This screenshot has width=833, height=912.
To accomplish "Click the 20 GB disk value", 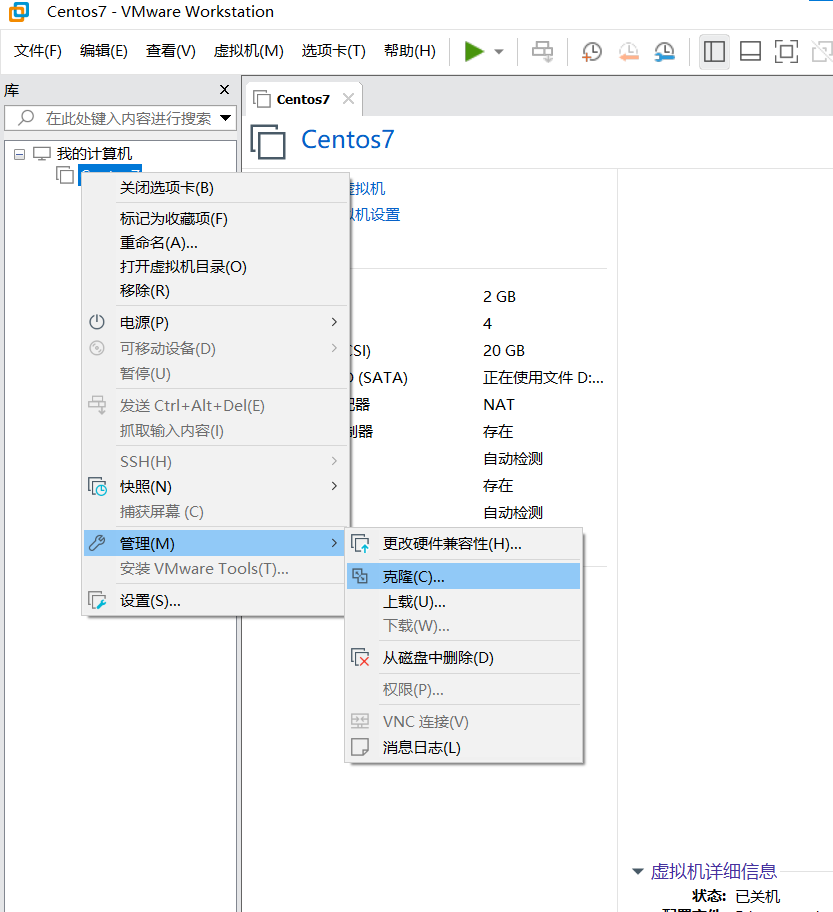I will [x=504, y=351].
